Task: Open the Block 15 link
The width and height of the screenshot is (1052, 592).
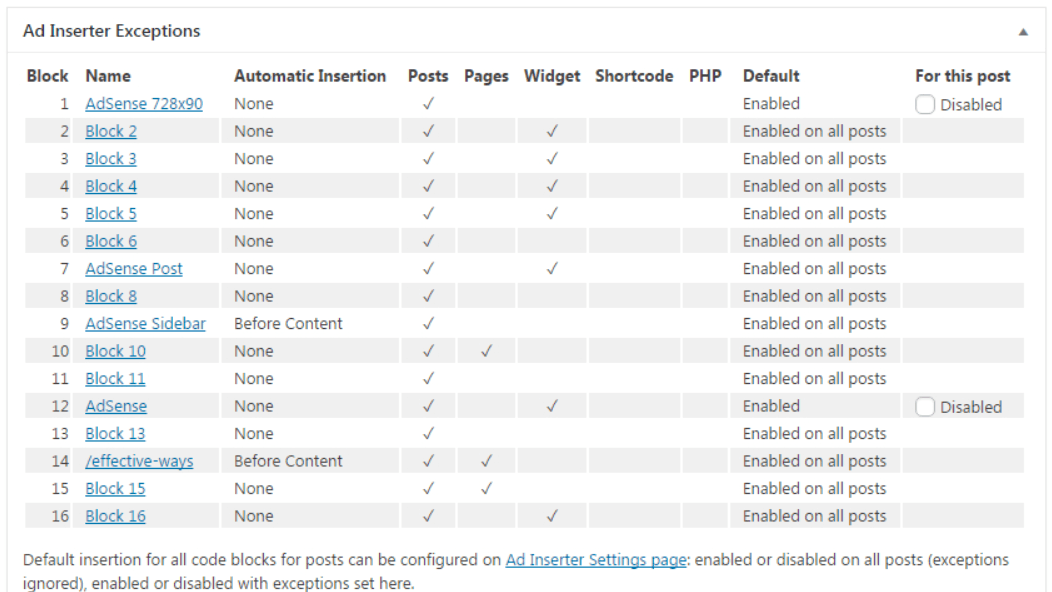Action: click(x=115, y=489)
